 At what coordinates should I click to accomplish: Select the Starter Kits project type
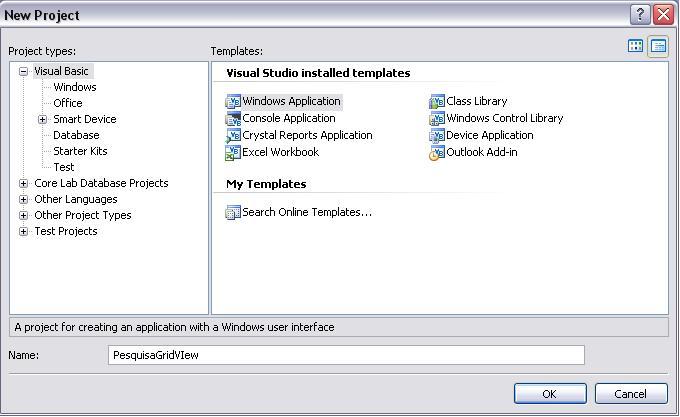pos(80,151)
